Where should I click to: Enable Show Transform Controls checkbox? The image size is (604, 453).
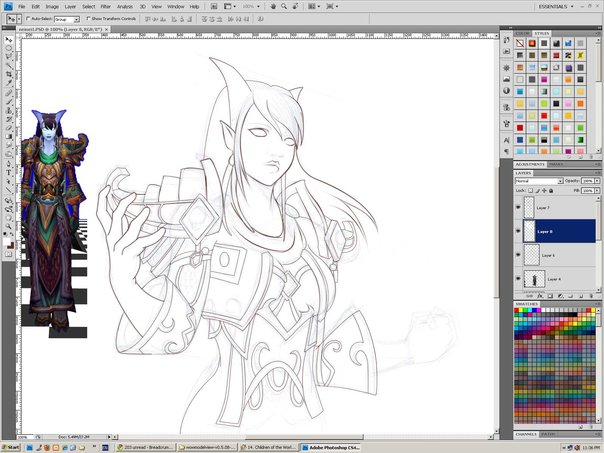pyautogui.click(x=88, y=18)
